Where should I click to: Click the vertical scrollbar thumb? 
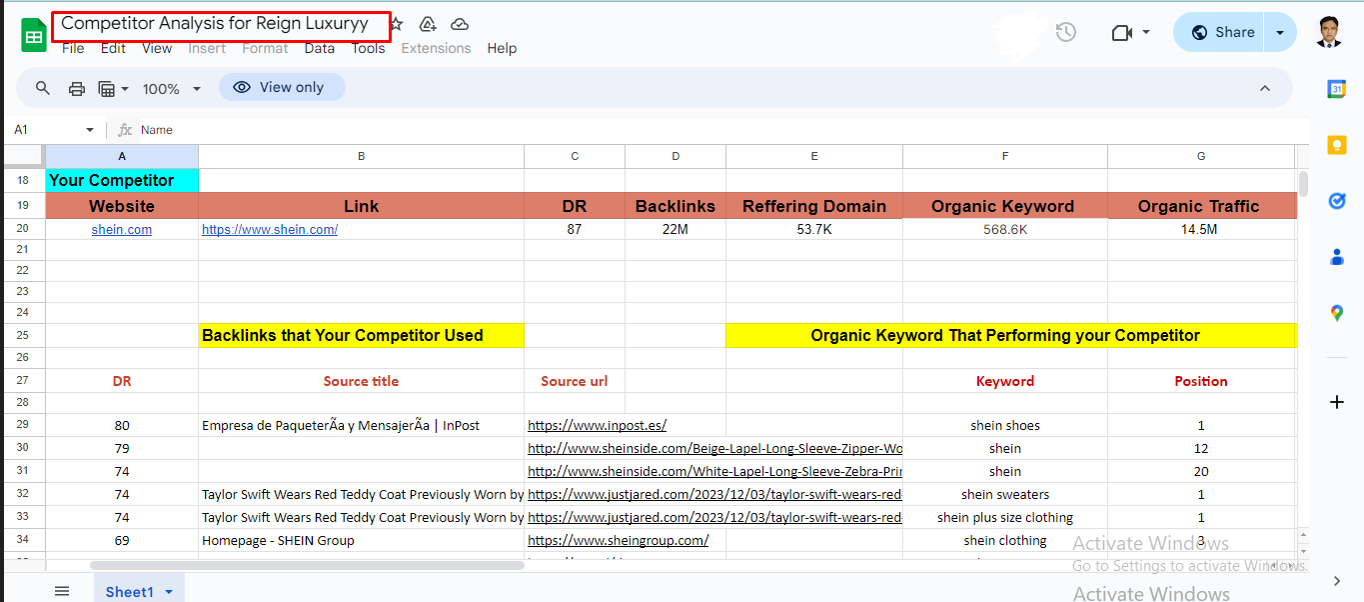click(1303, 184)
